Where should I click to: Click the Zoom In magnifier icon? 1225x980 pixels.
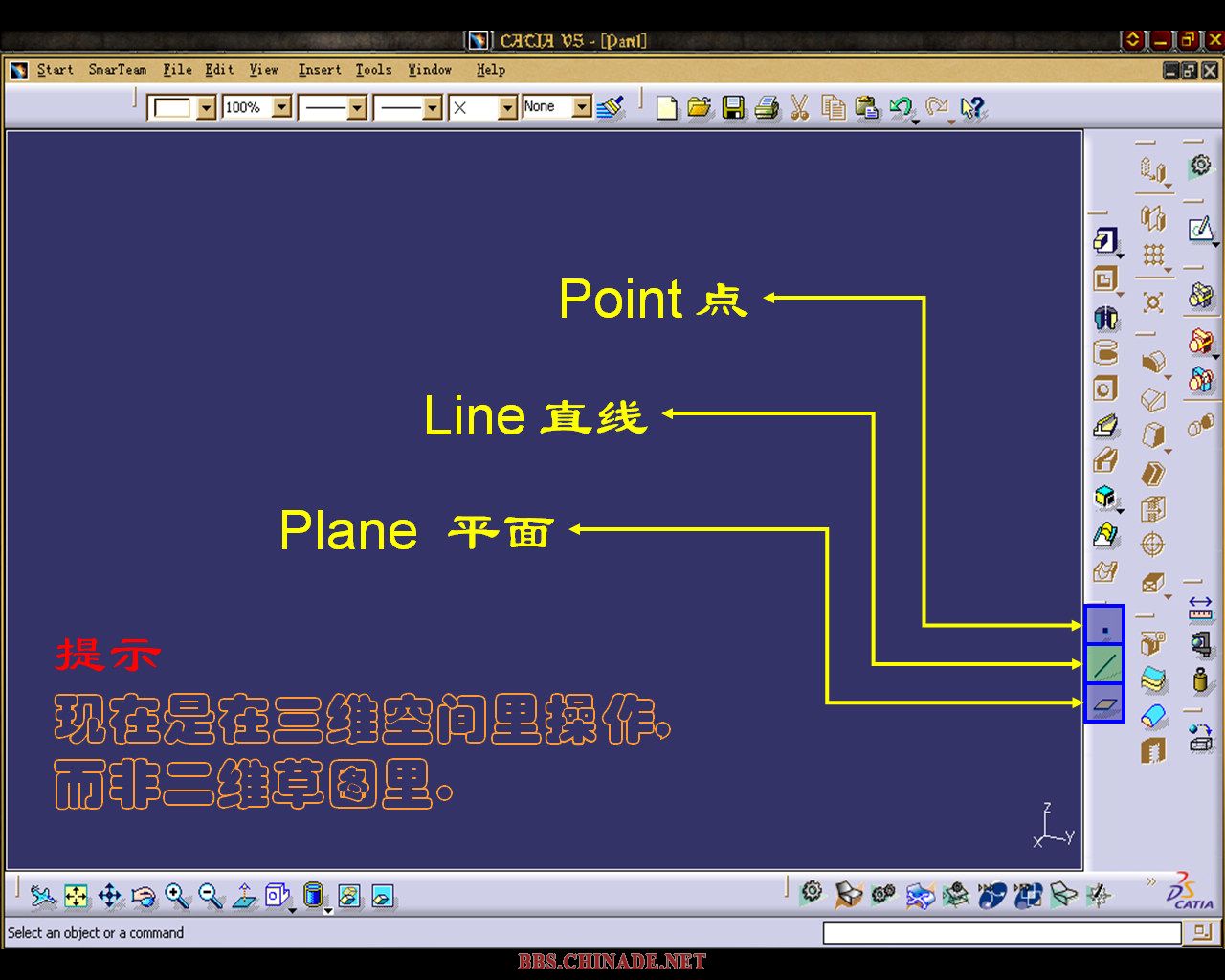177,896
